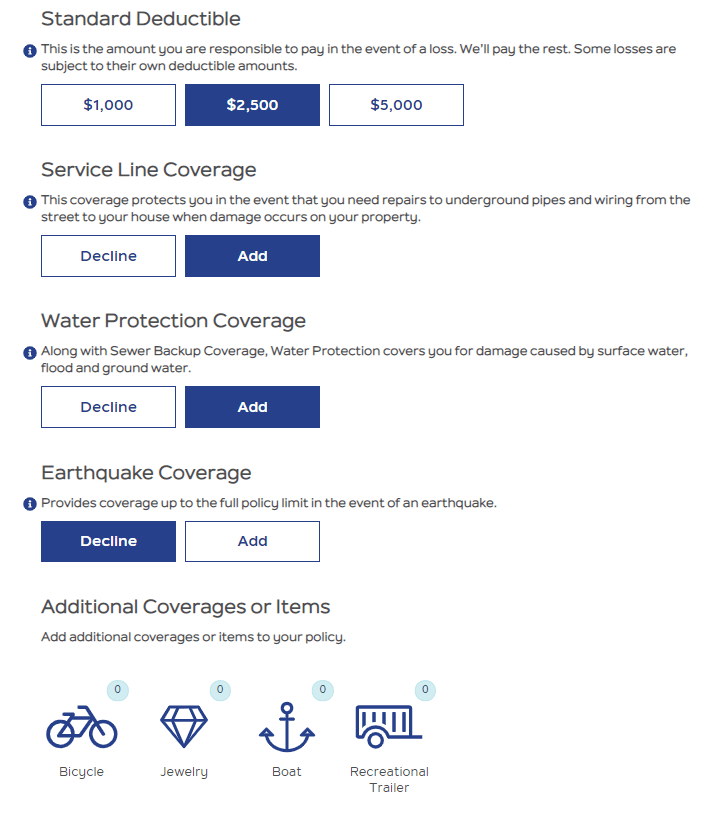
Task: Decline Water Protection Coverage
Action: 108,407
